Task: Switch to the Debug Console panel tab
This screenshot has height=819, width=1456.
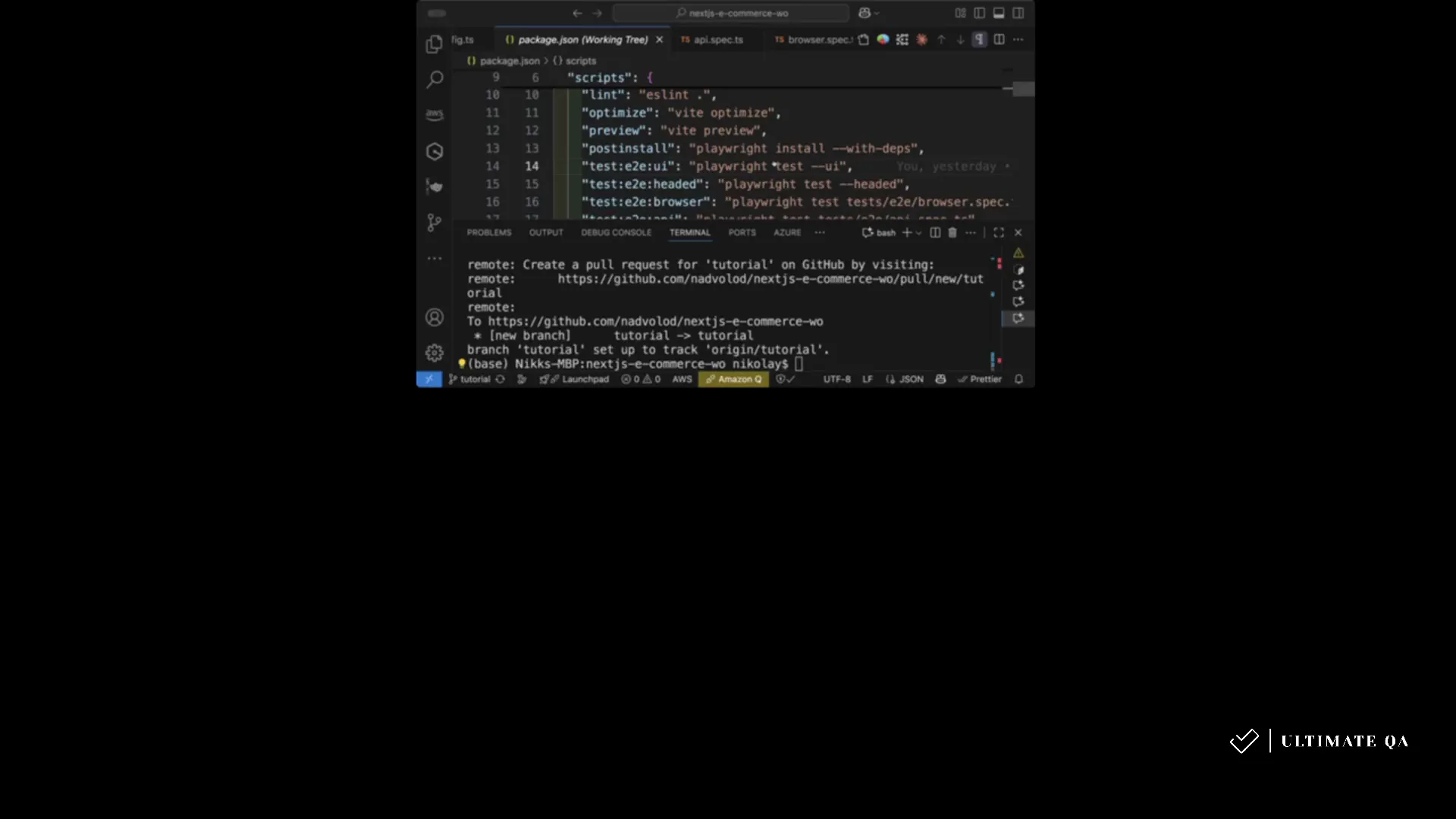Action: tap(617, 233)
